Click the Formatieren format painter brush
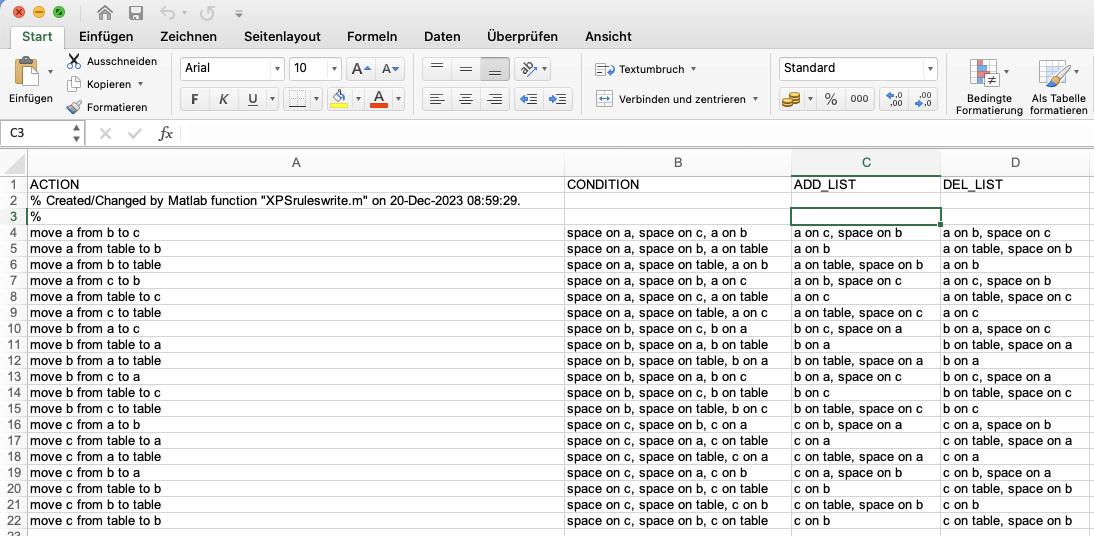 coord(75,107)
